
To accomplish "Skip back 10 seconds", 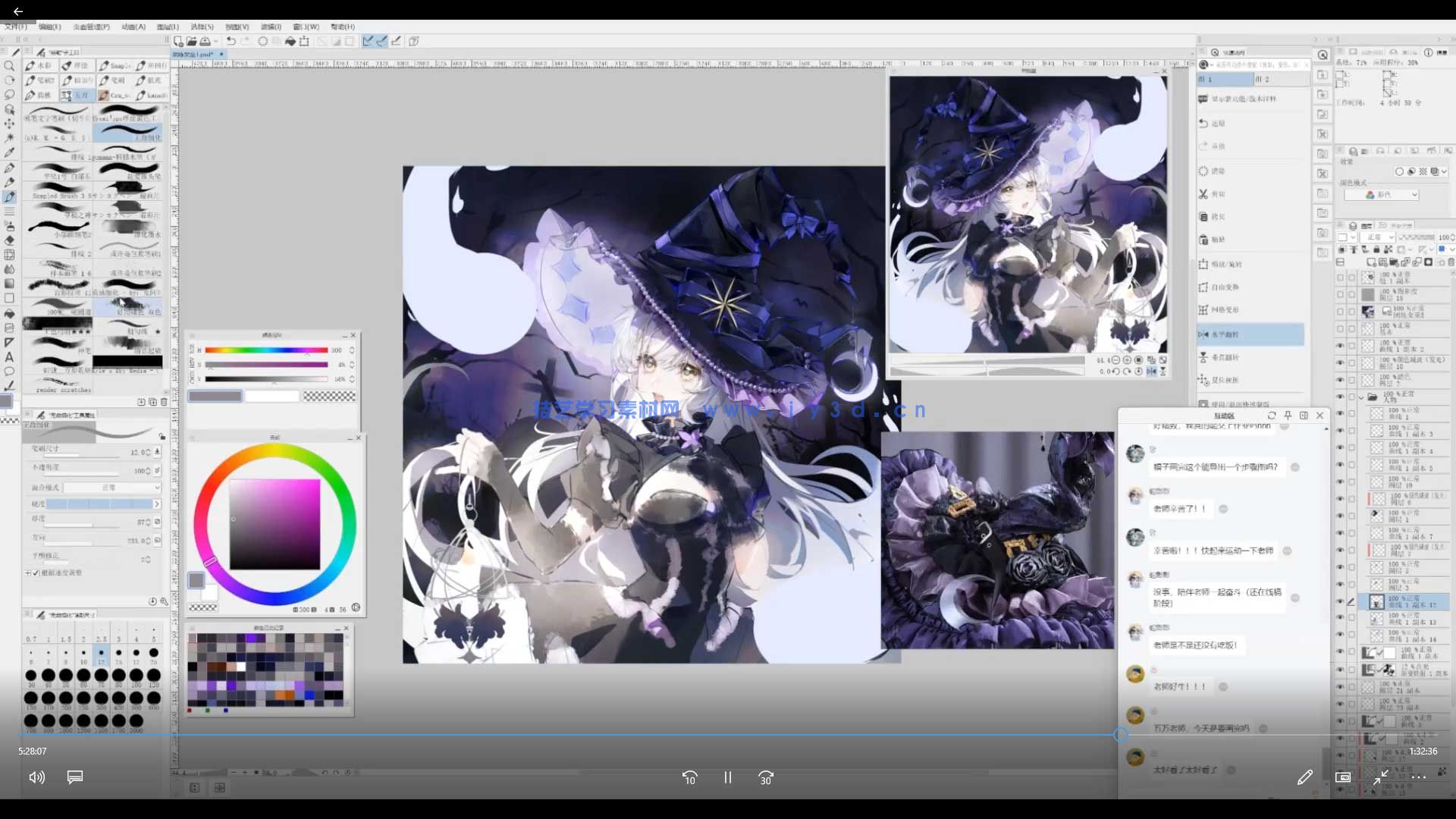I will pyautogui.click(x=689, y=777).
